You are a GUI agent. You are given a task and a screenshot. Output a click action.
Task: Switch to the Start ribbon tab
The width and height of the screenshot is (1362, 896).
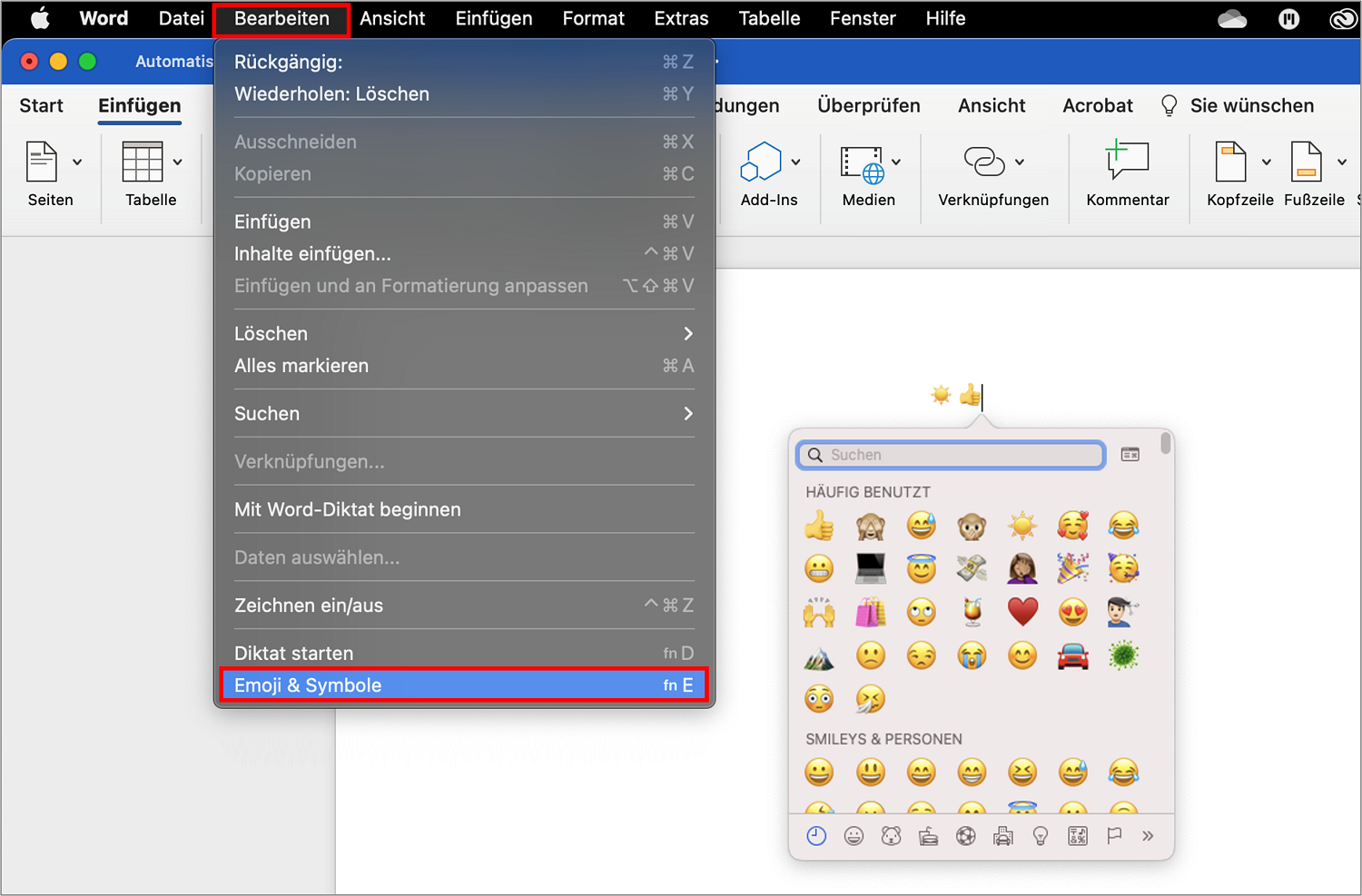[x=41, y=105]
